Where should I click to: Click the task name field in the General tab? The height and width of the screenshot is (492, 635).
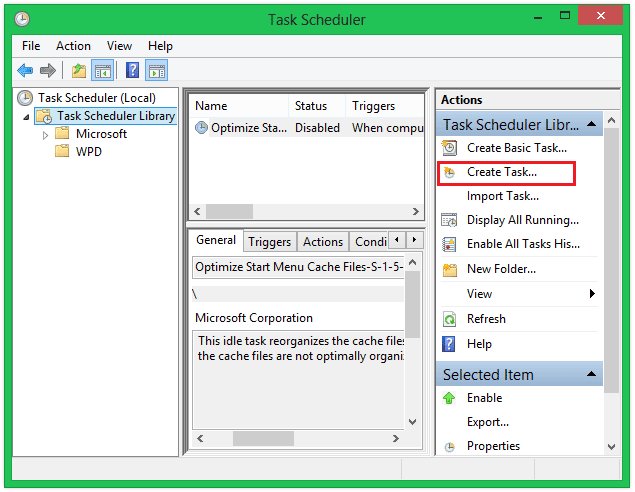coord(298,267)
